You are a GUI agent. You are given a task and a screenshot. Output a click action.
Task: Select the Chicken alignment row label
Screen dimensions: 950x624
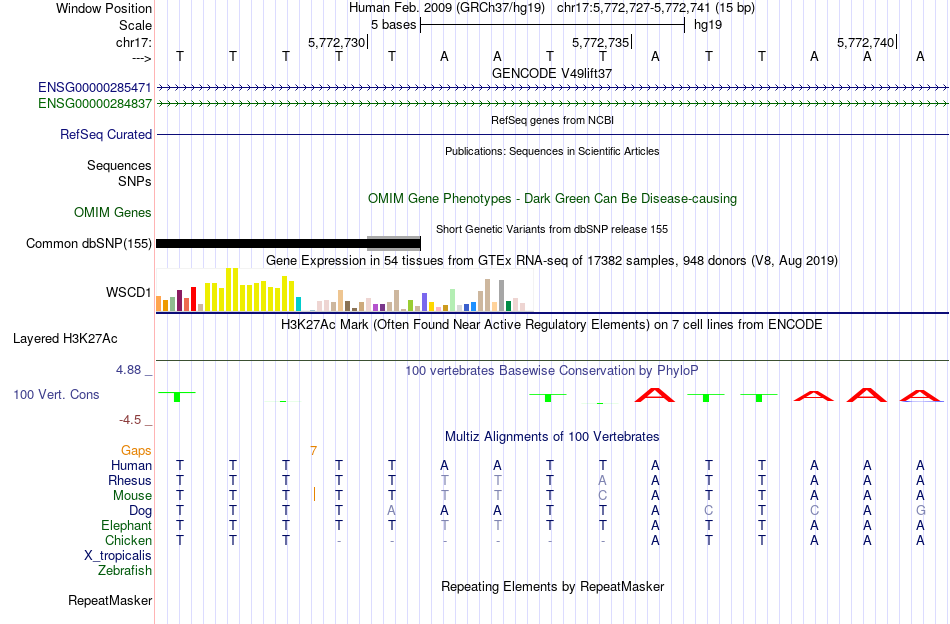(x=128, y=540)
